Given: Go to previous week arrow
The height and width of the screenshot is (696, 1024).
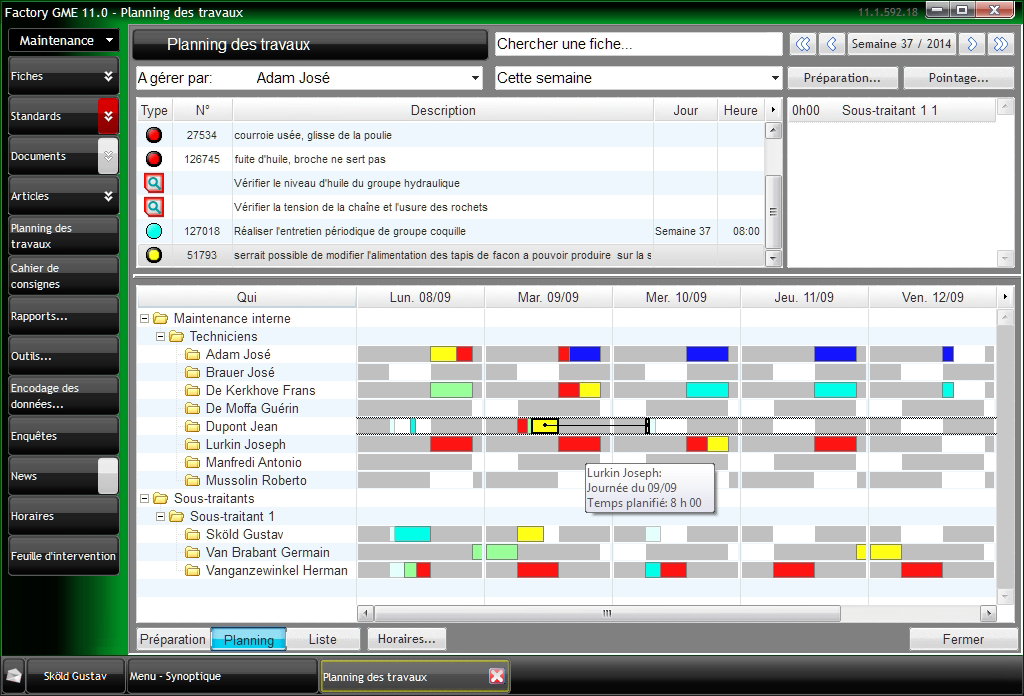Looking at the screenshot, I should pos(831,44).
